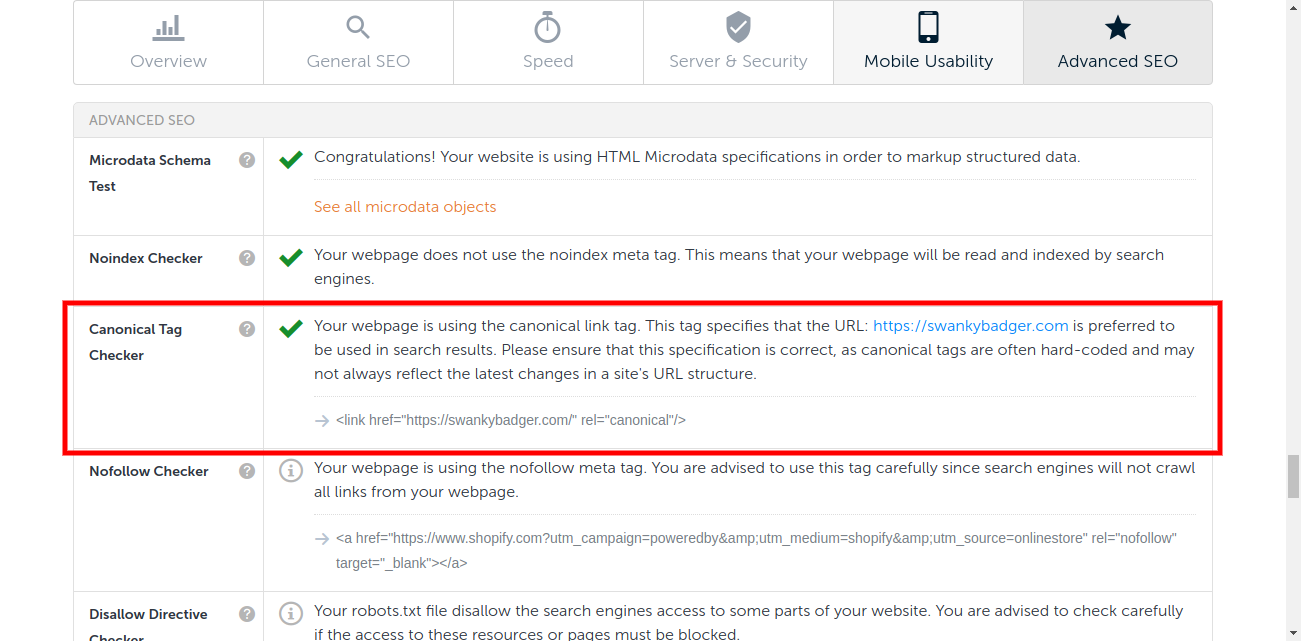The width and height of the screenshot is (1301, 641).
Task: Click the Nofollow Checker info icon
Action: point(291,470)
